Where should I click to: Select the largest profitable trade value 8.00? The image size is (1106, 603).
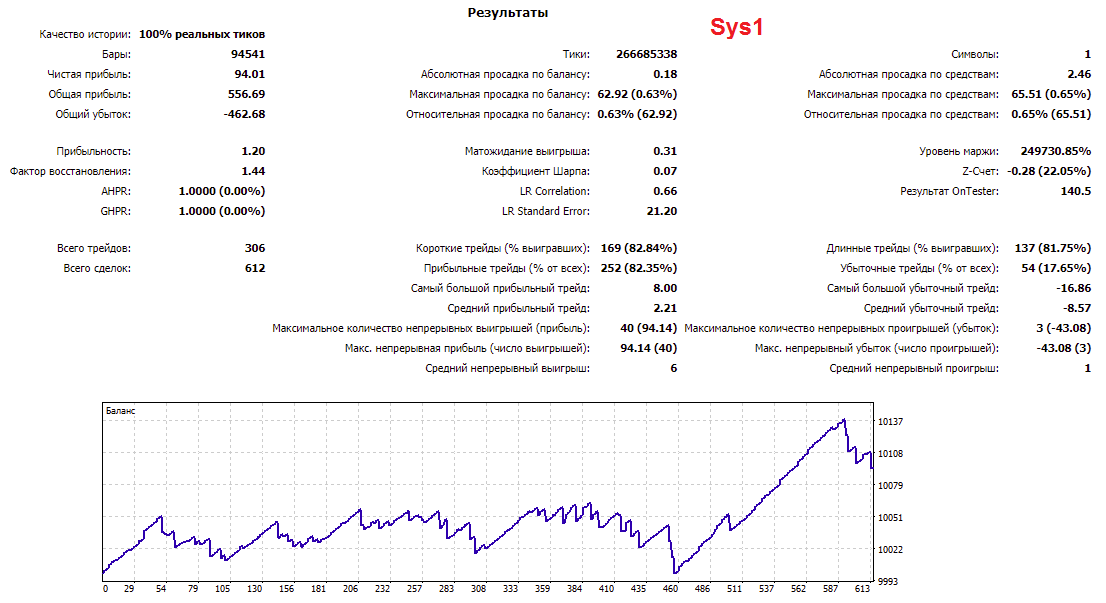tap(665, 288)
